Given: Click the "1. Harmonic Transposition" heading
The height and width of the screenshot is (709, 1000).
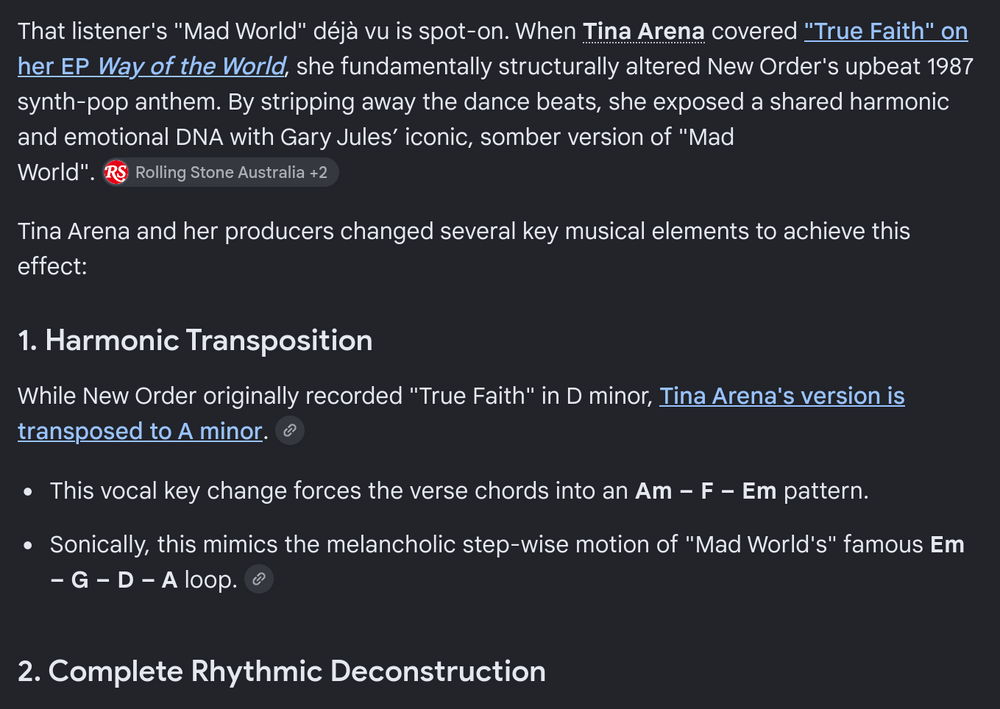Looking at the screenshot, I should pos(195,340).
